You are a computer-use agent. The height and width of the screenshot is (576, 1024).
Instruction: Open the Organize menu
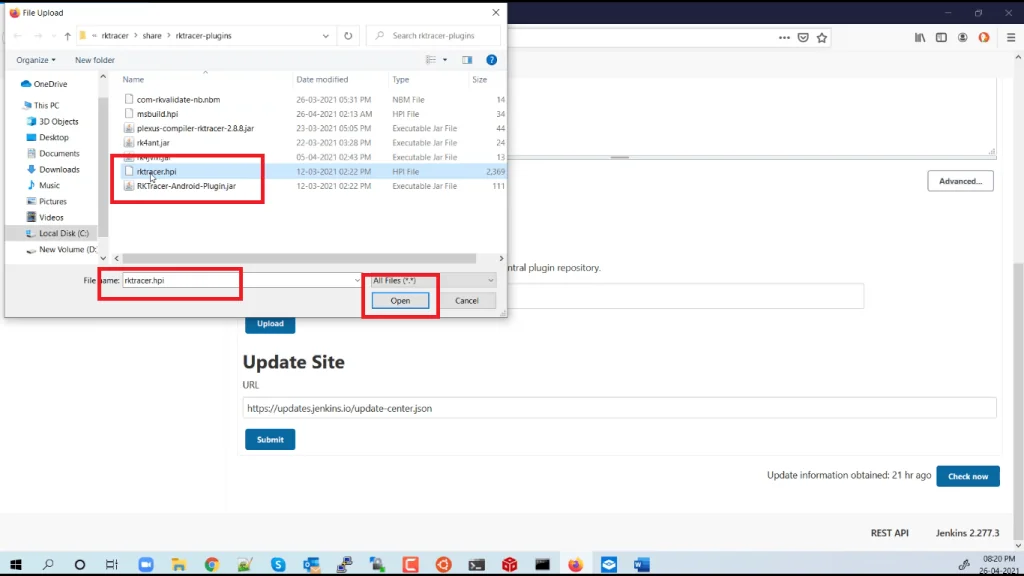pos(36,60)
